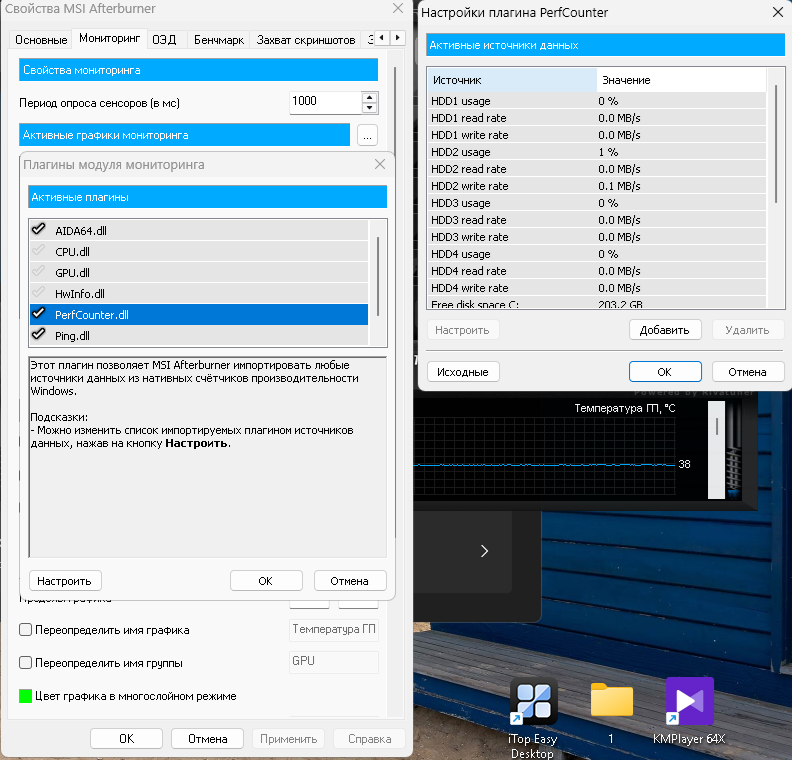Switch to the ОЭД tab
Screen dimensions: 792x760
(x=164, y=40)
